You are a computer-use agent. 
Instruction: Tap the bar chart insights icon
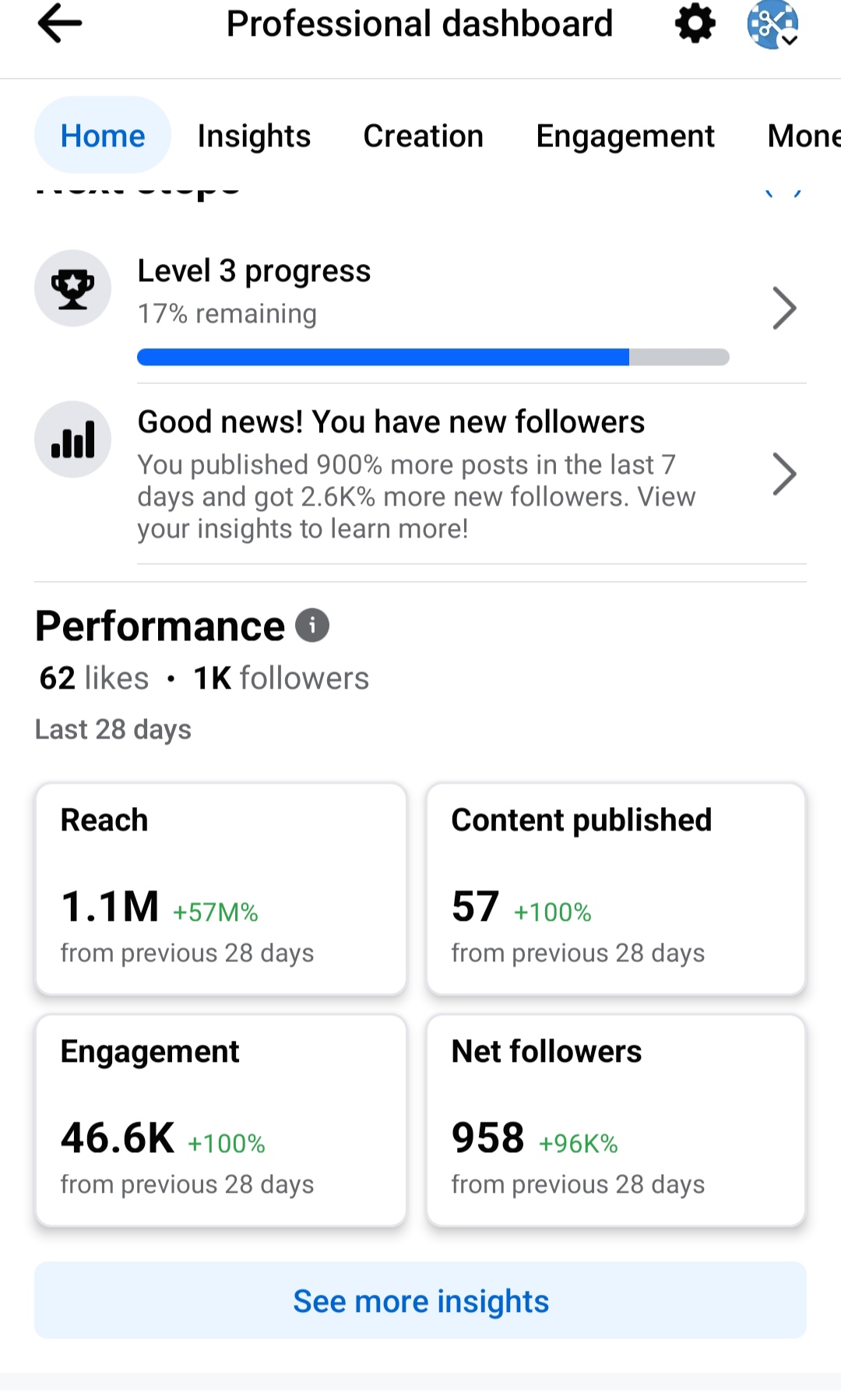pyautogui.click(x=73, y=439)
